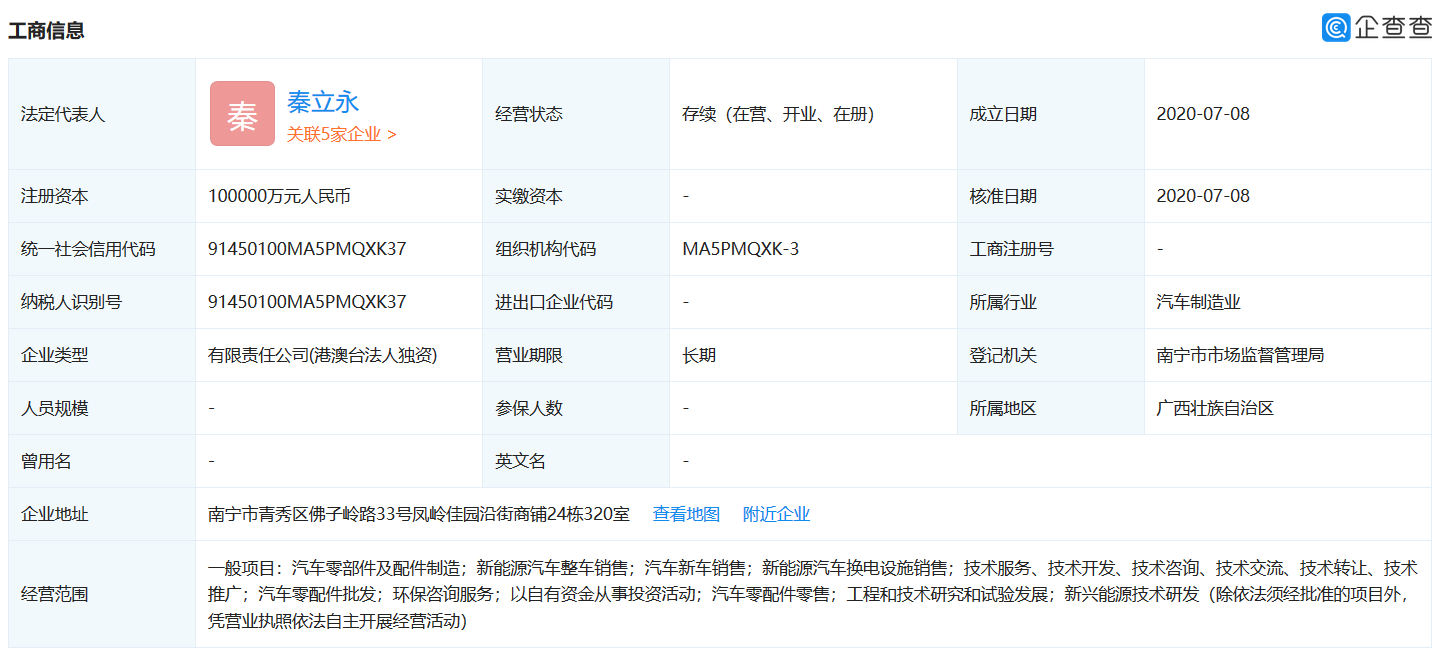Click the 工商信息 section heading

point(46,30)
